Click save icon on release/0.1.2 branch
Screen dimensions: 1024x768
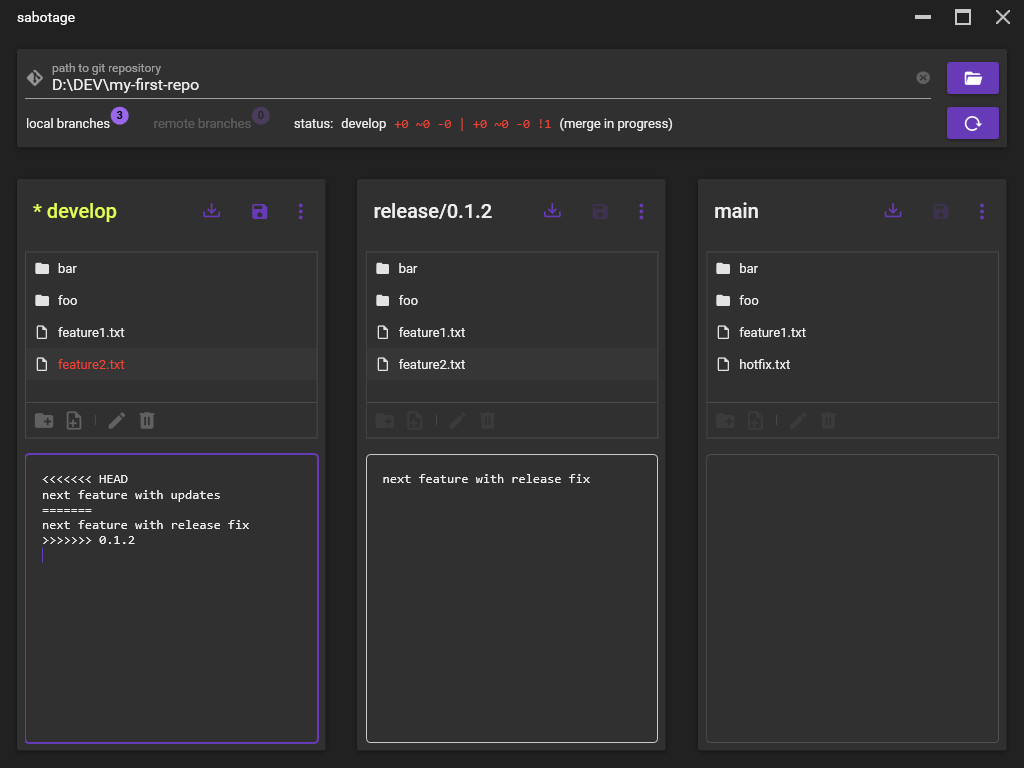(600, 211)
